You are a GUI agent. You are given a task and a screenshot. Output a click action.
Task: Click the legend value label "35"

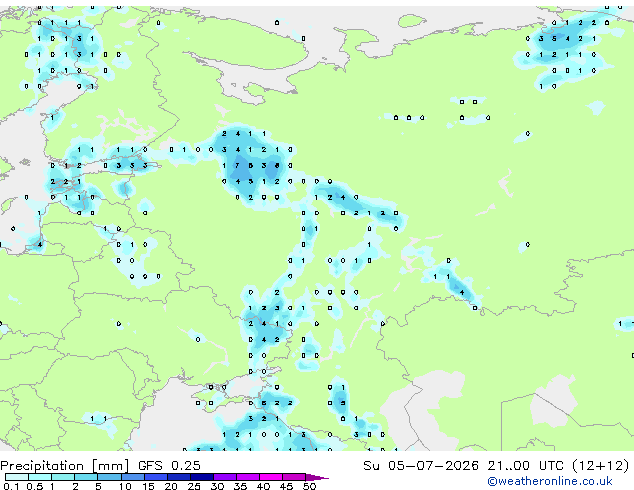(x=240, y=486)
